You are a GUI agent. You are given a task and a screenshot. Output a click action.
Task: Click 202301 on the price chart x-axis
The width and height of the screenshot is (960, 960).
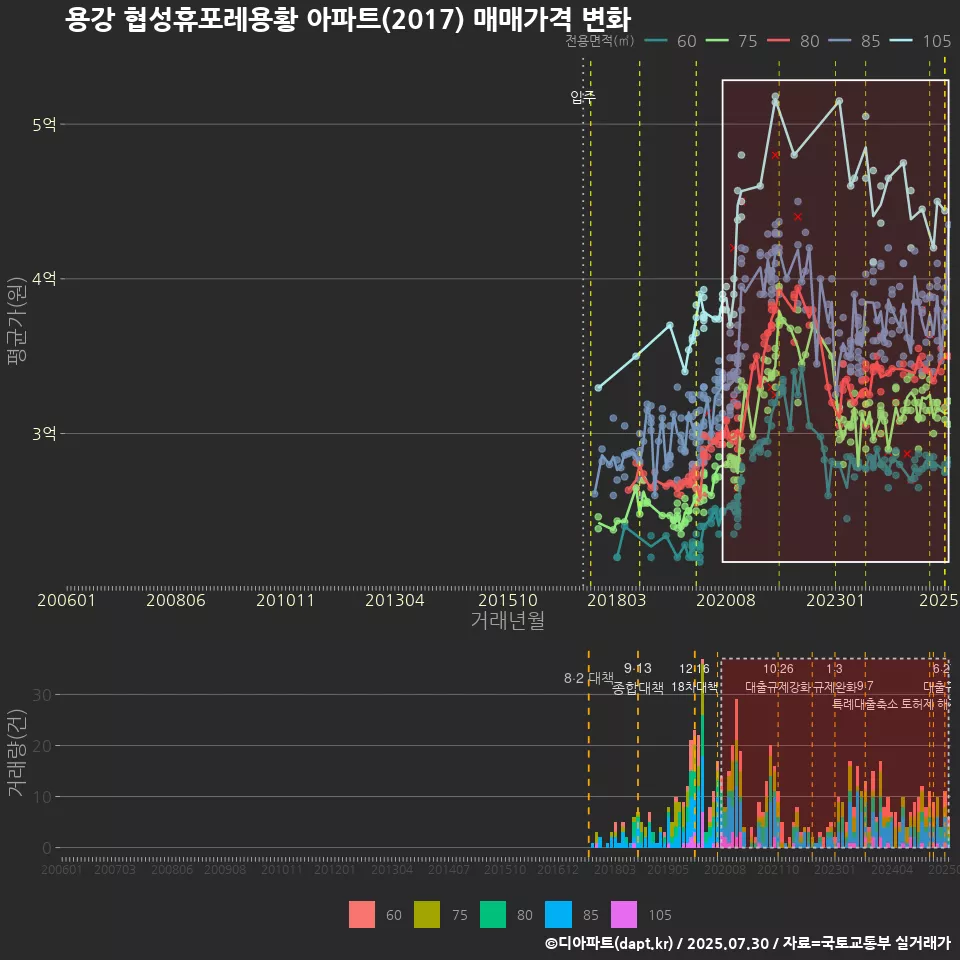tap(835, 600)
